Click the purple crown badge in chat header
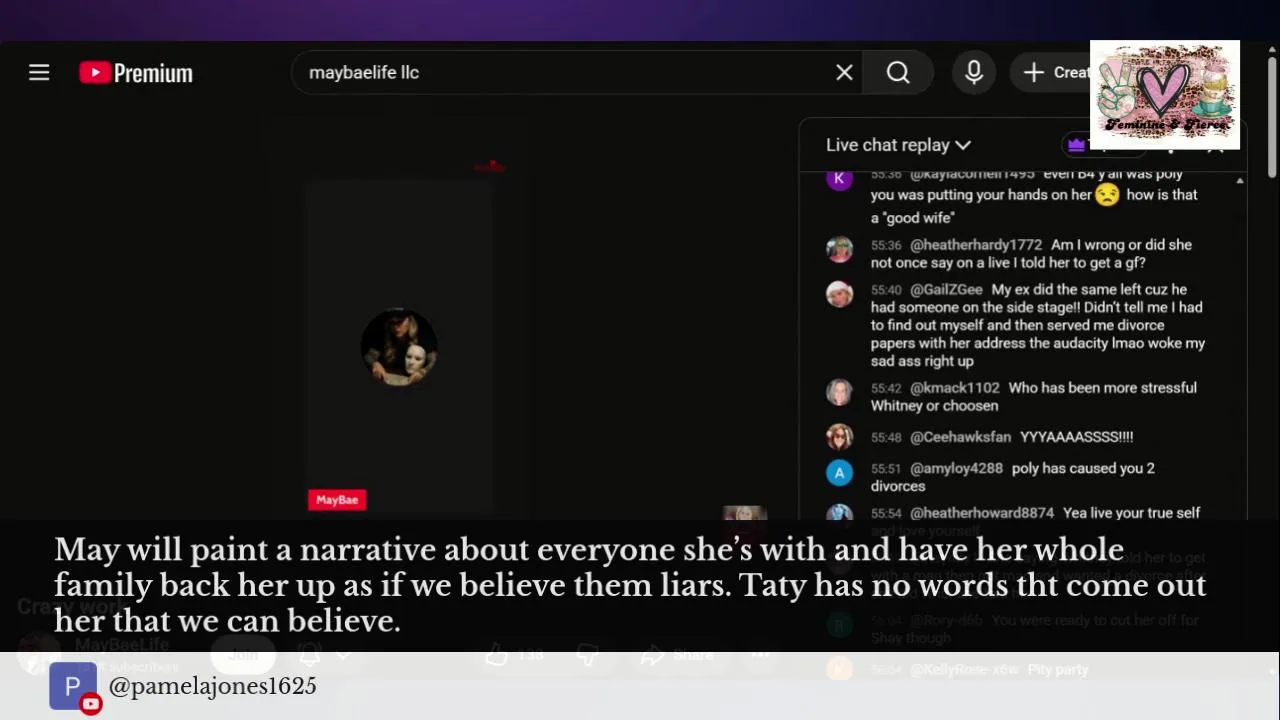 click(1076, 145)
